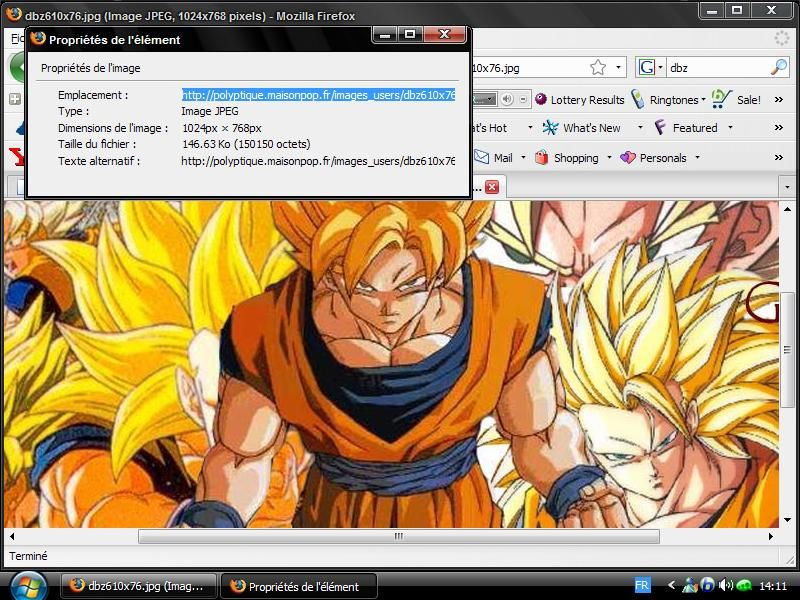The image size is (800, 600).
Task: Expand the Mail dropdown arrow
Action: pos(523,158)
